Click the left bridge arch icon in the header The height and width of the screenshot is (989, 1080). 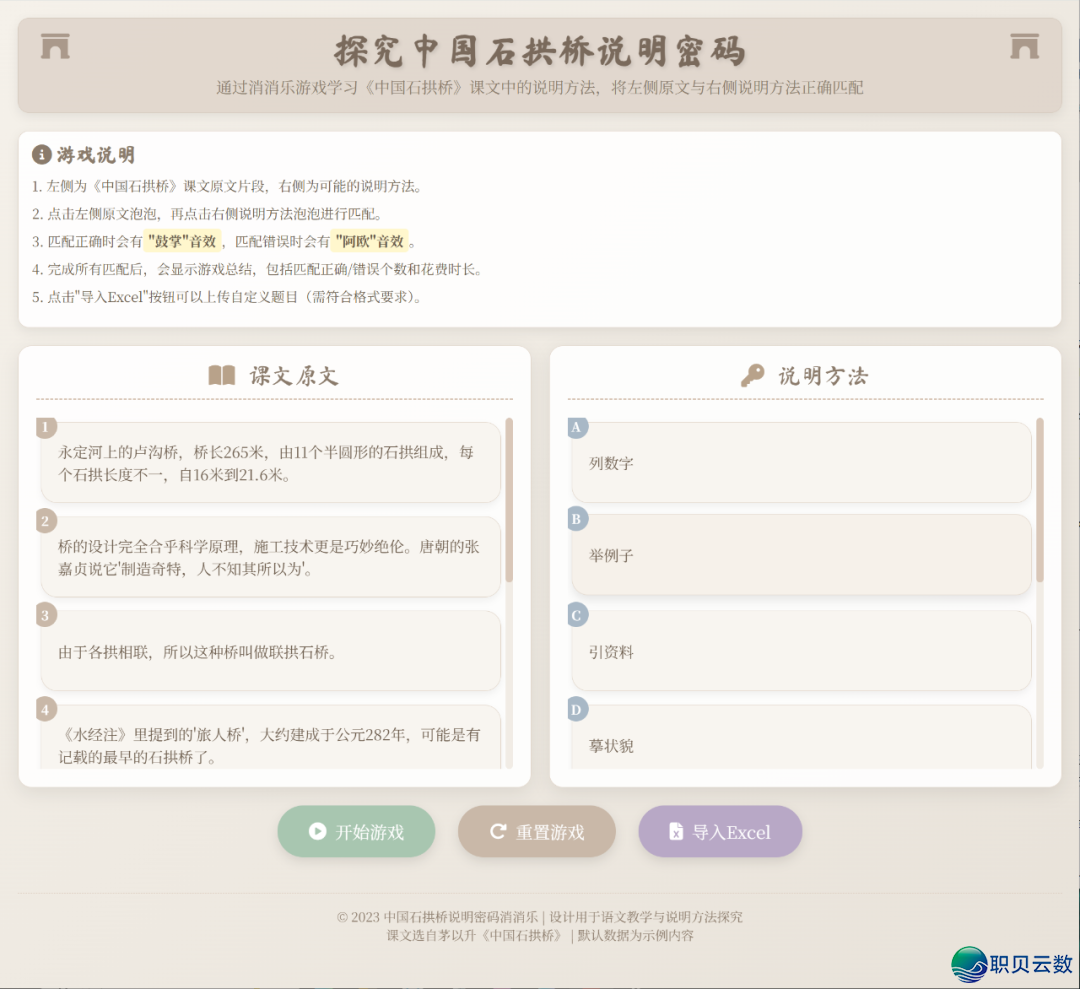54,46
